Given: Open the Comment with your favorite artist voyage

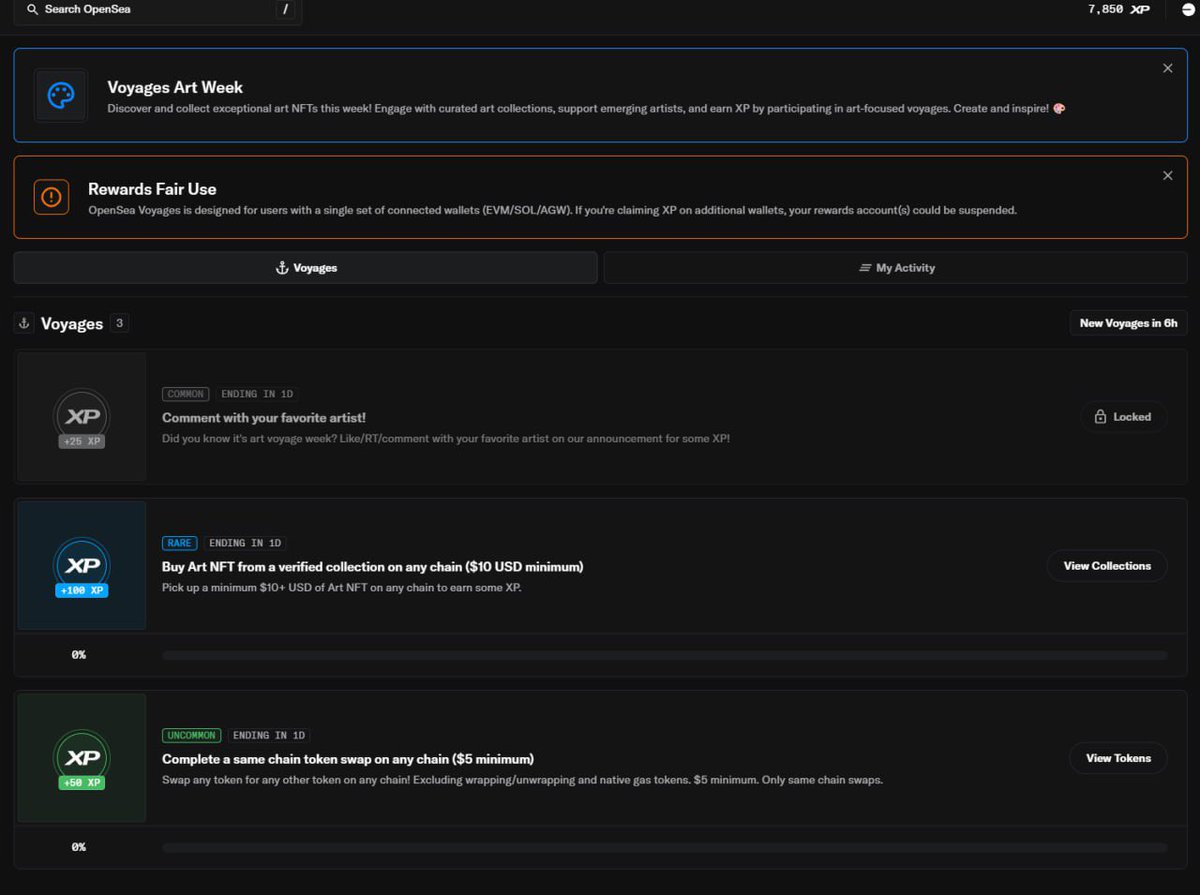Looking at the screenshot, I should (264, 418).
